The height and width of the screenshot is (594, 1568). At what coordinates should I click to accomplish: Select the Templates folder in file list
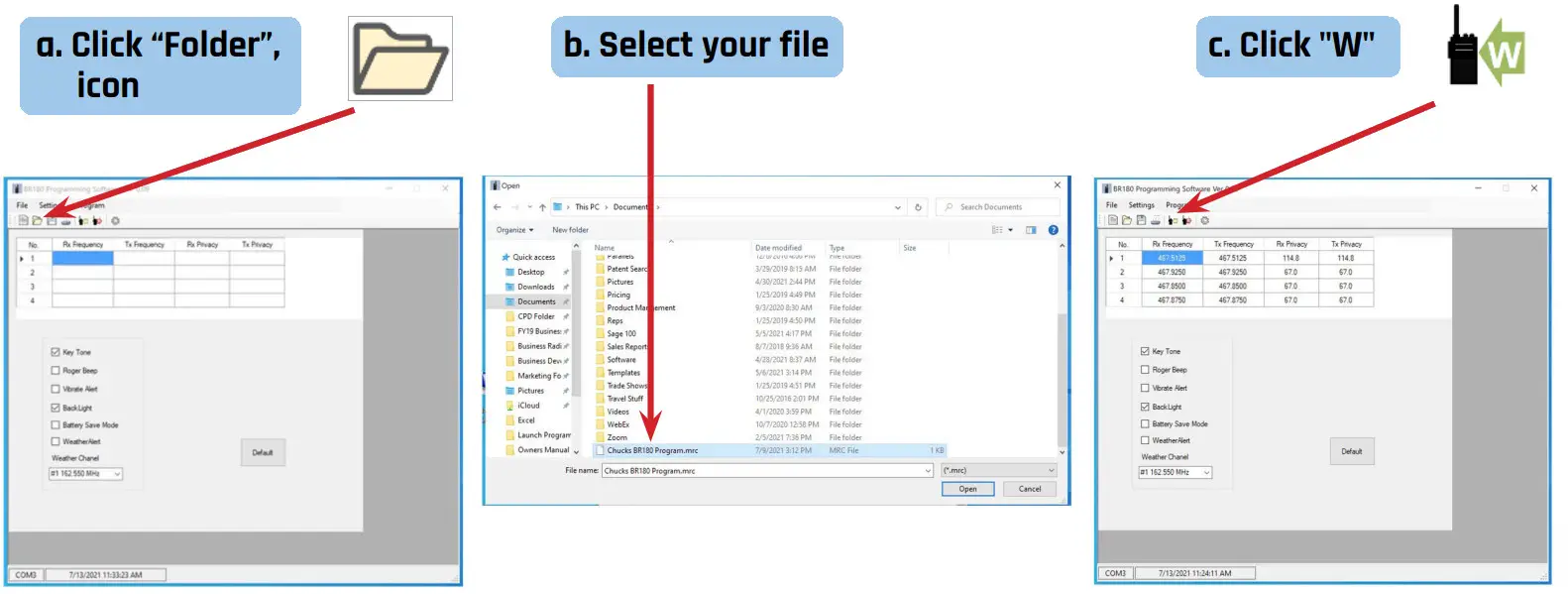pyautogui.click(x=623, y=373)
